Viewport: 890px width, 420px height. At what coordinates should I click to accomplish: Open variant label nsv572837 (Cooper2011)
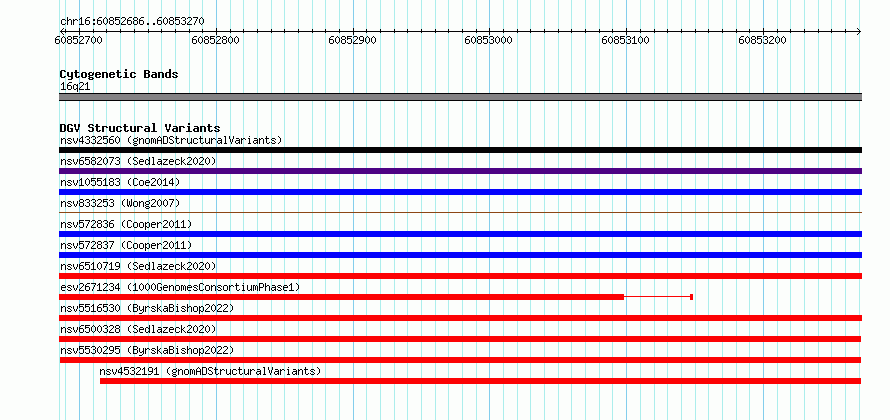click(126, 245)
